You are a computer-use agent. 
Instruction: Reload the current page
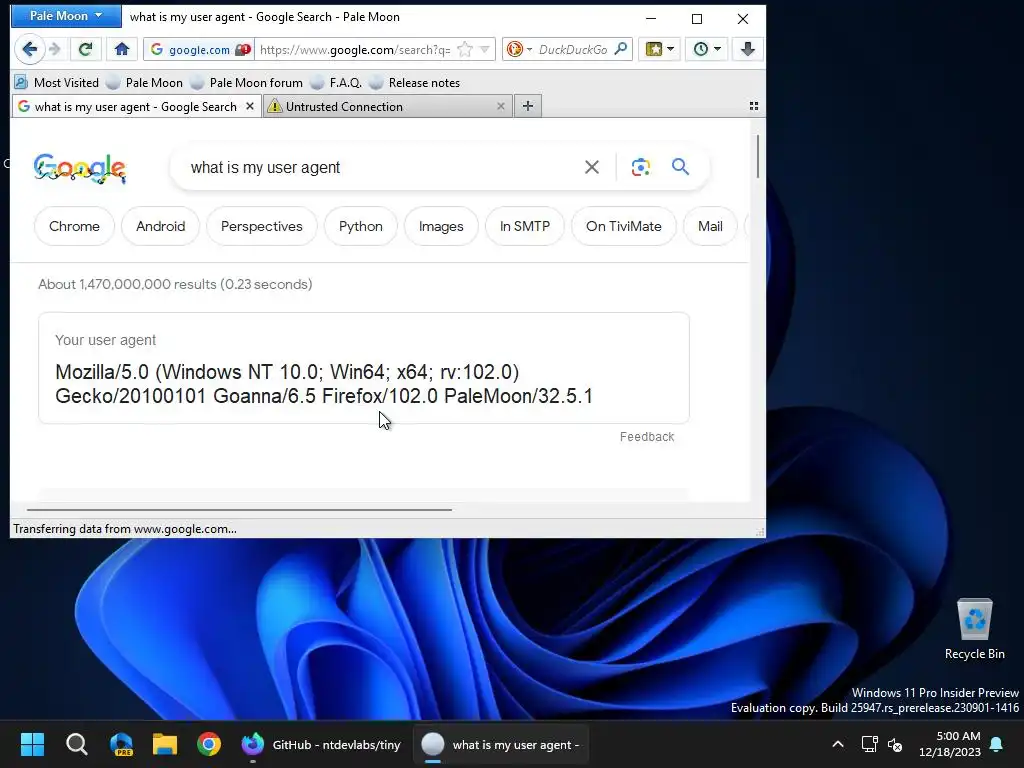click(85, 49)
